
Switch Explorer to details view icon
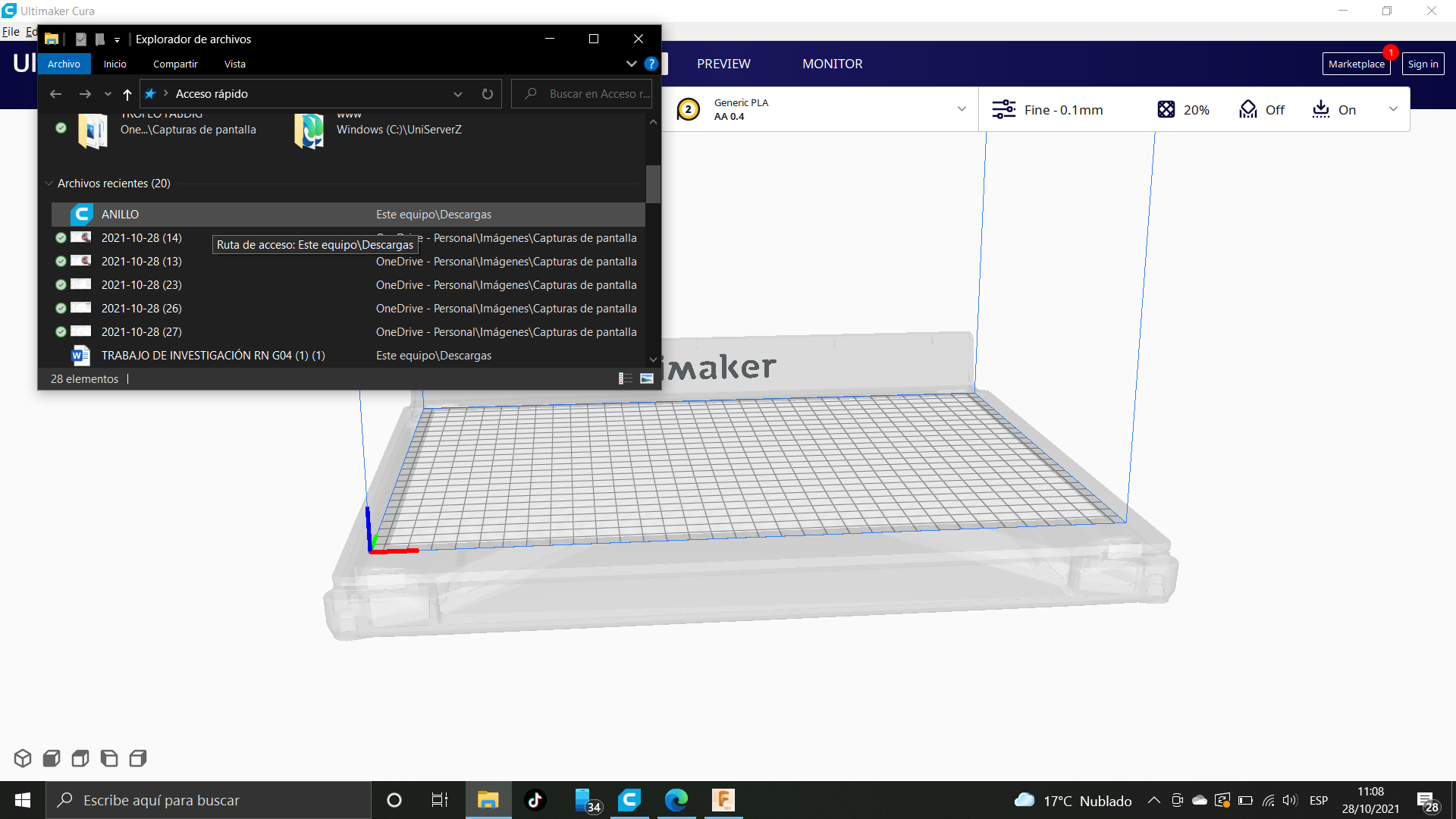[626, 378]
